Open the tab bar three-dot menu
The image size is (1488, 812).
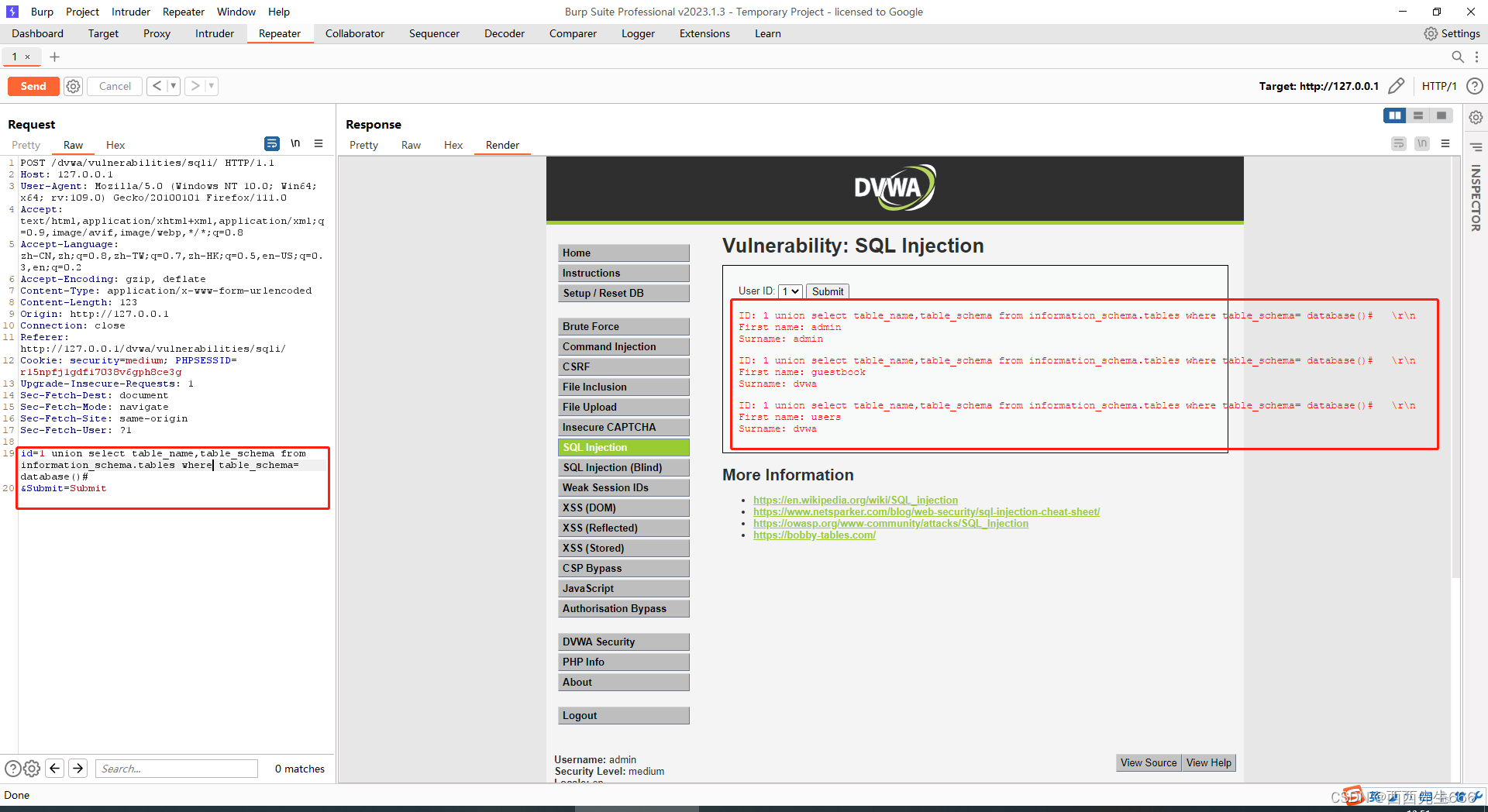pyautogui.click(x=1476, y=57)
